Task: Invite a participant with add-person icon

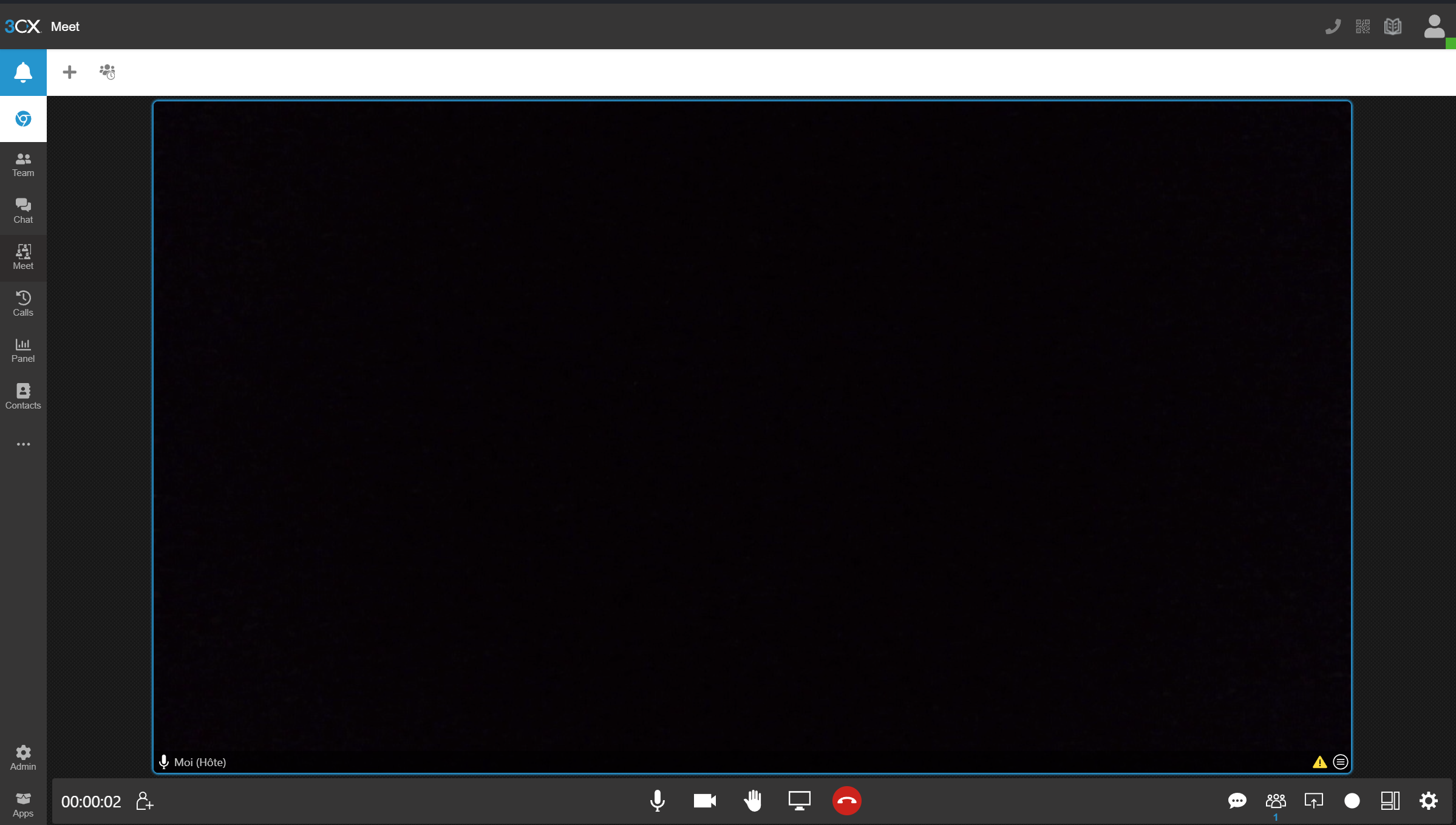Action: point(145,801)
